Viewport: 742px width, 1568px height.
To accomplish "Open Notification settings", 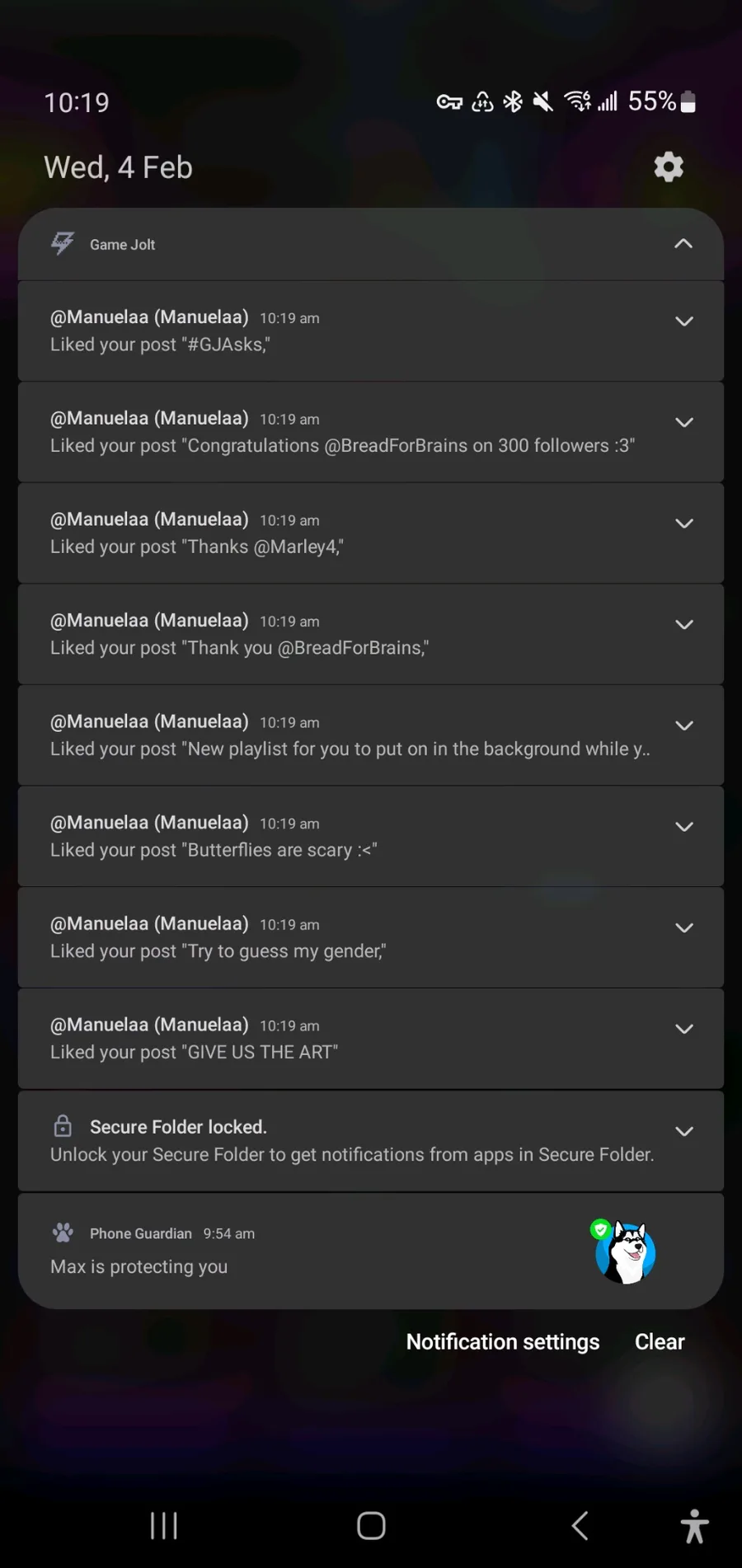I will click(x=503, y=1341).
